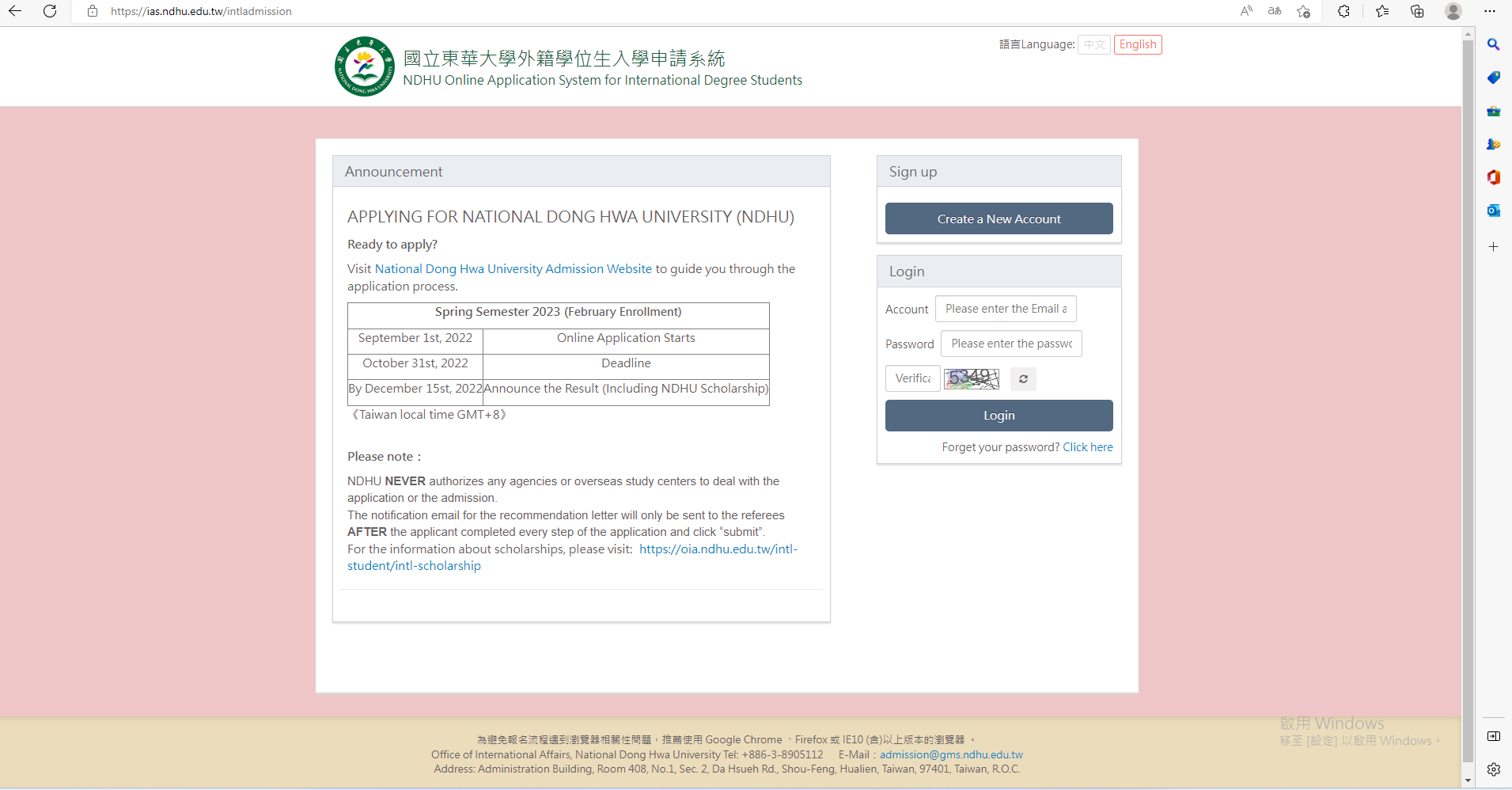Open the browser profile menu

click(x=1453, y=11)
